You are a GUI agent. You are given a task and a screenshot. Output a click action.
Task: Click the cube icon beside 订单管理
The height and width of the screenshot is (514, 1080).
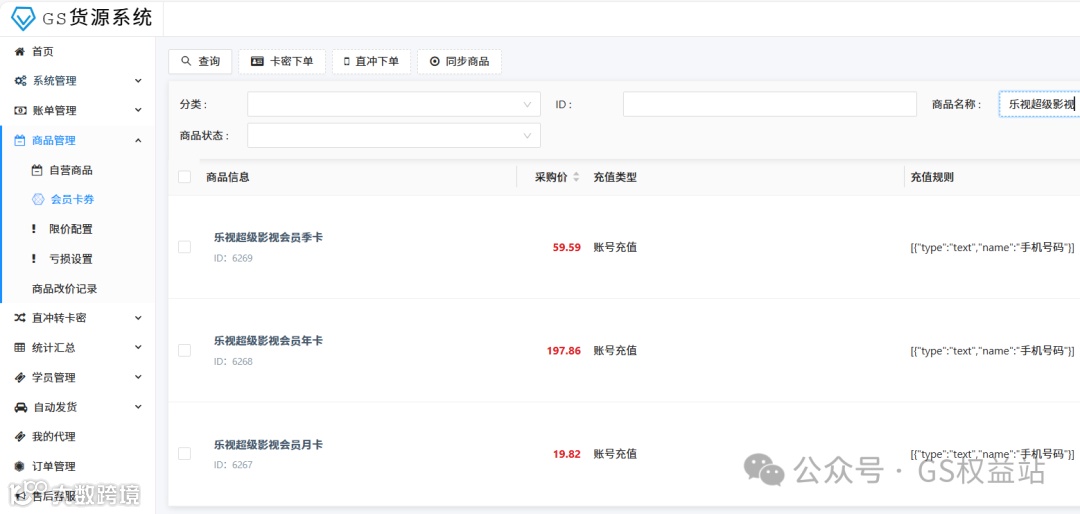point(20,466)
